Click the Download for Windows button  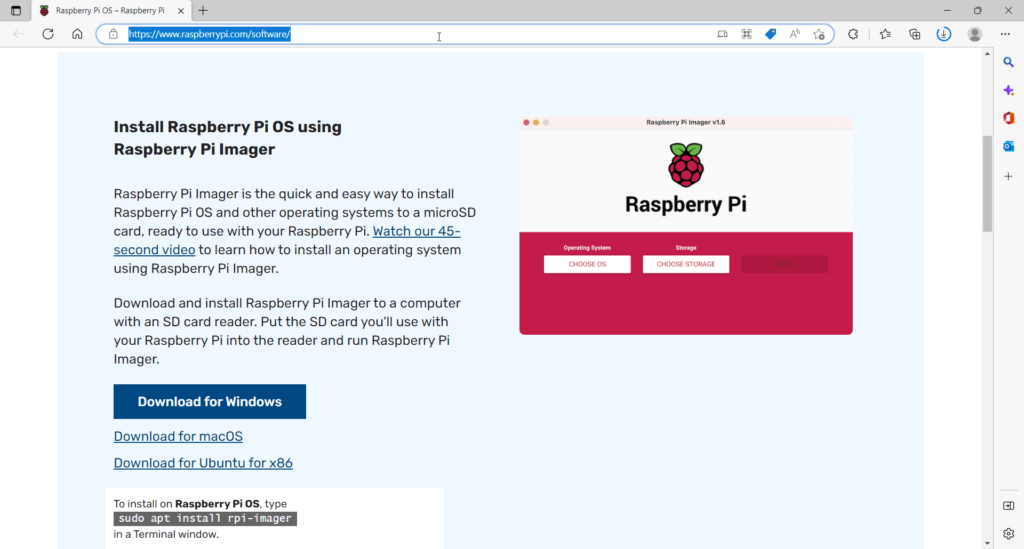point(209,401)
